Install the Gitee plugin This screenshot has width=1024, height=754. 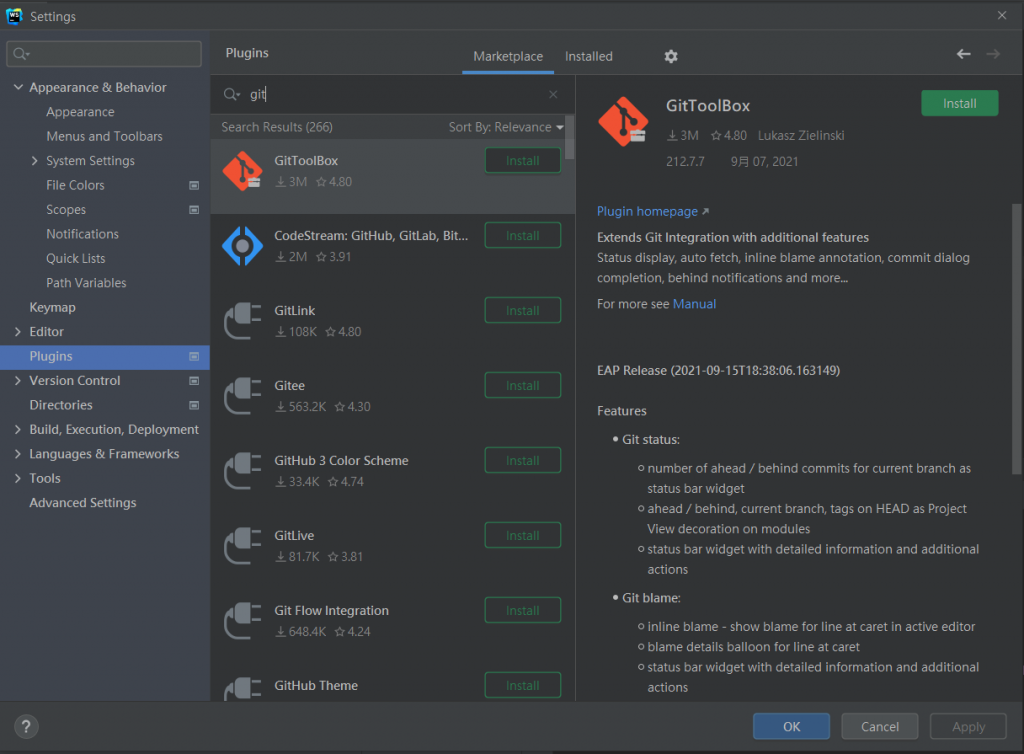pyautogui.click(x=522, y=386)
